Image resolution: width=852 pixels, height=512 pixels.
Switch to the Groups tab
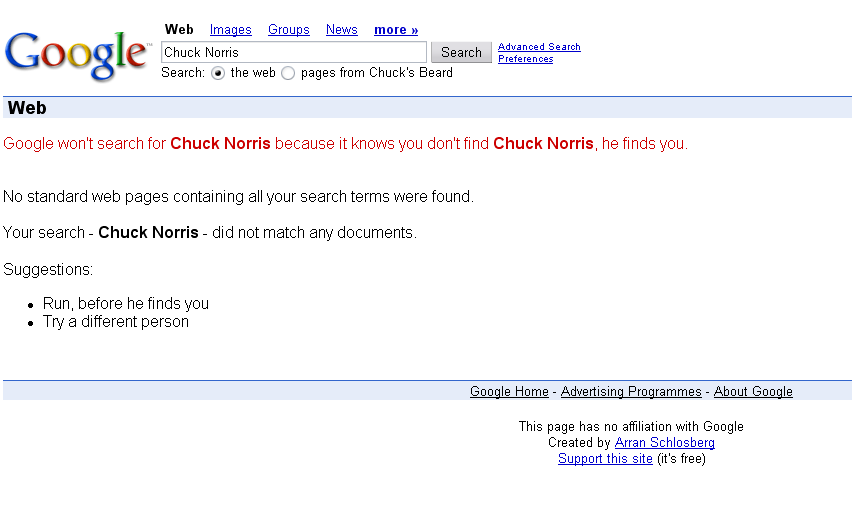(x=289, y=30)
